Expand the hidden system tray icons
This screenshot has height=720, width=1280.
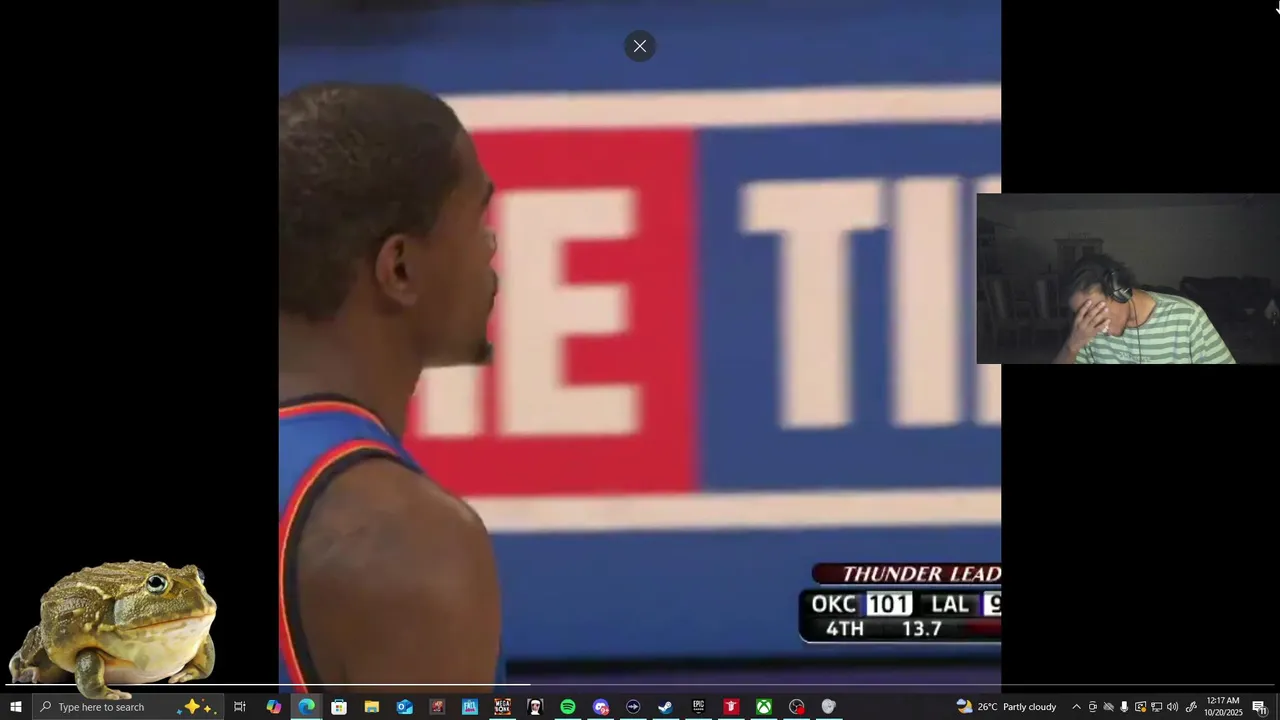click(1076, 707)
